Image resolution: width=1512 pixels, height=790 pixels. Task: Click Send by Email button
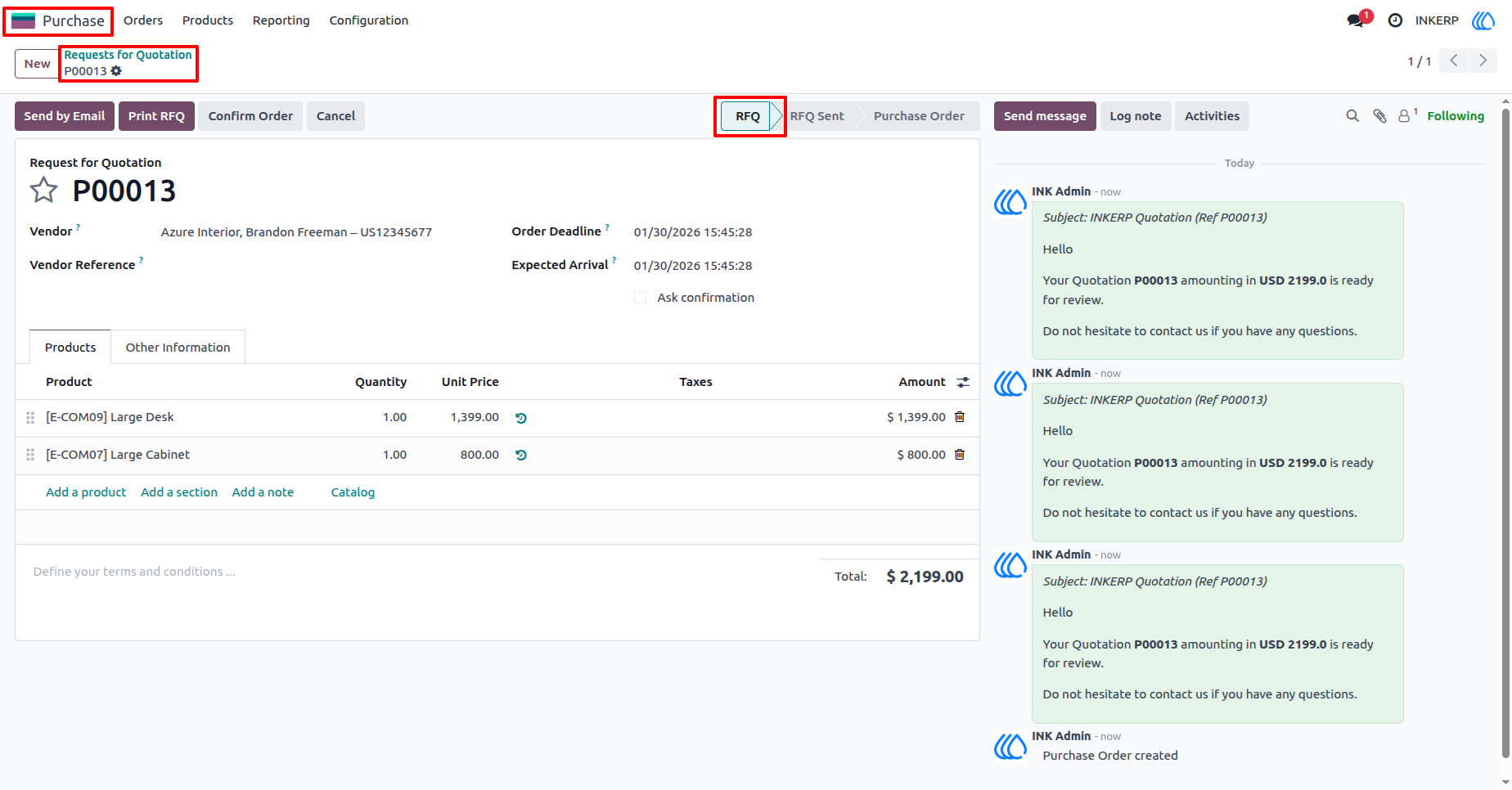click(x=65, y=116)
